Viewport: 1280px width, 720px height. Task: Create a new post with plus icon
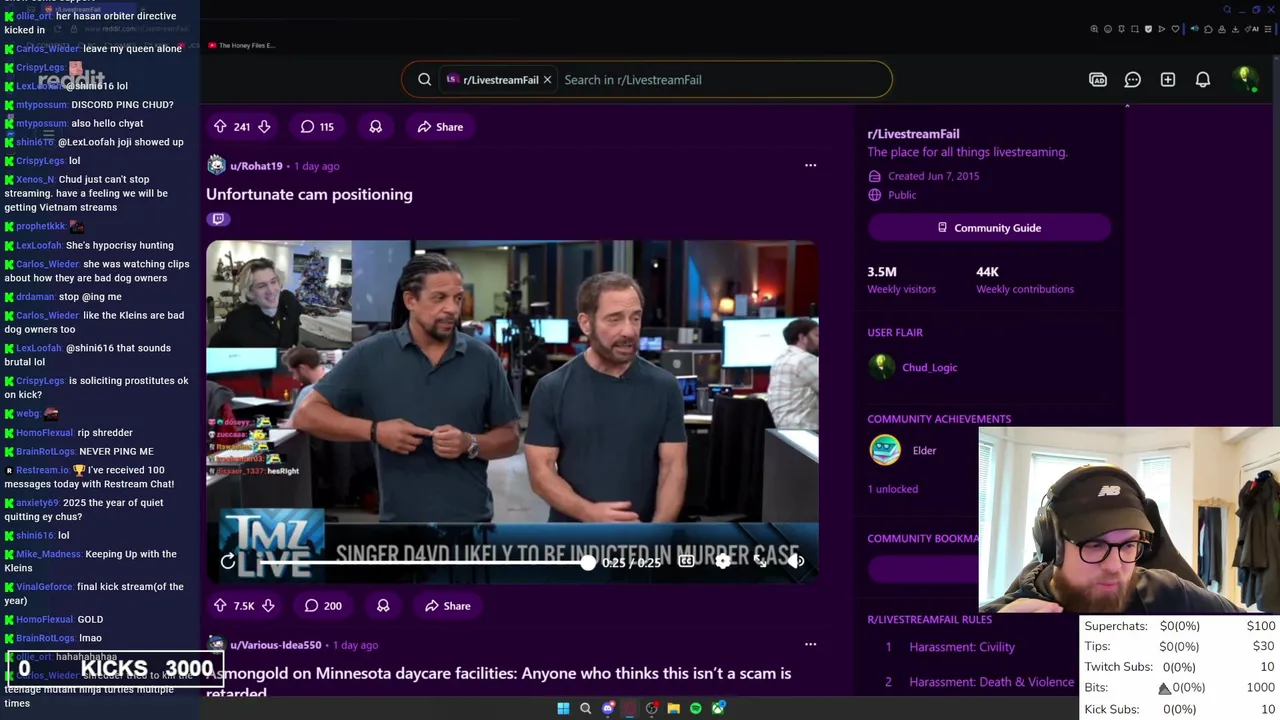[x=1168, y=79]
